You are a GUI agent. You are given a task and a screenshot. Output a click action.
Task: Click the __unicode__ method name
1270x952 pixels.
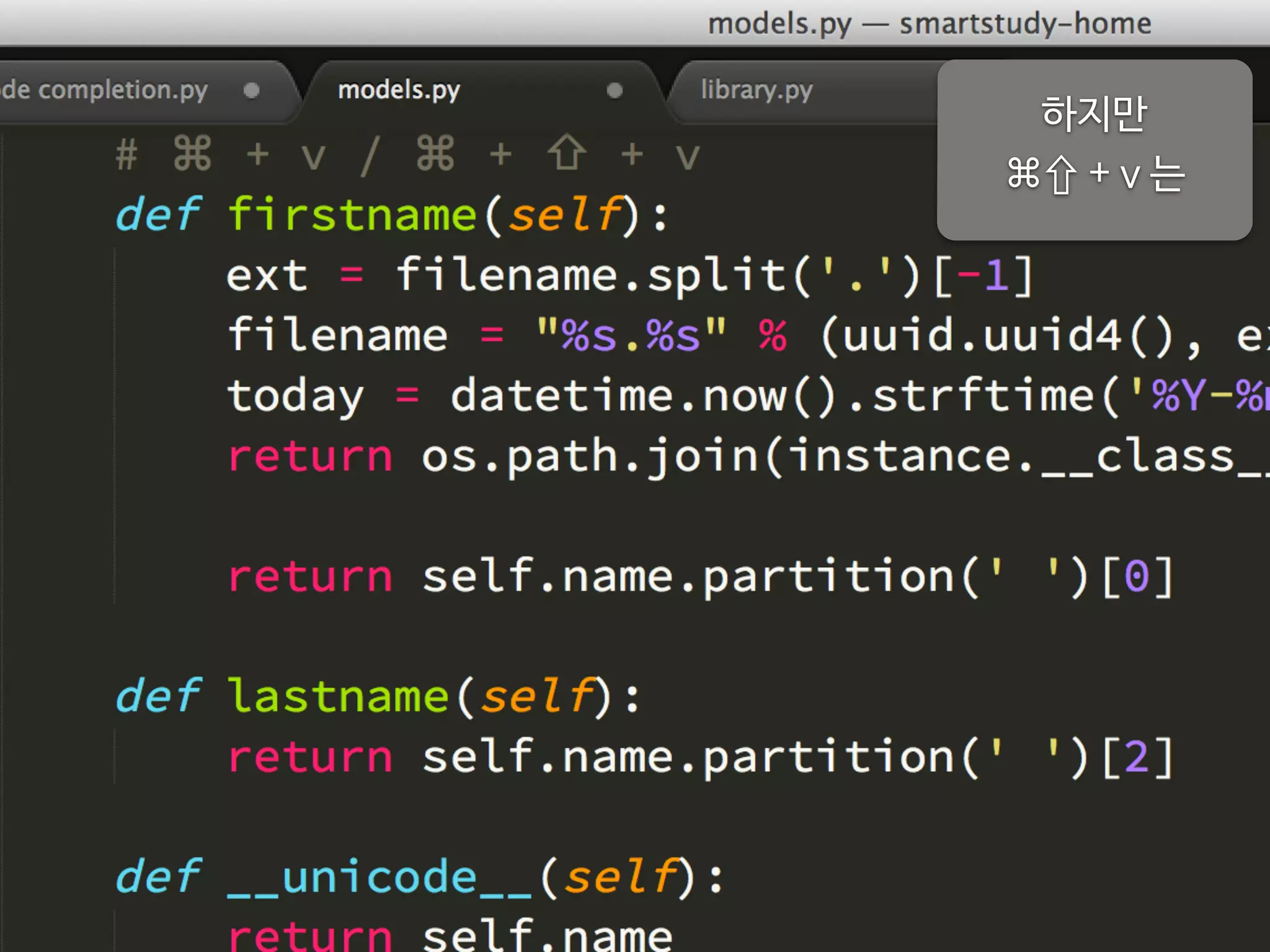point(380,877)
